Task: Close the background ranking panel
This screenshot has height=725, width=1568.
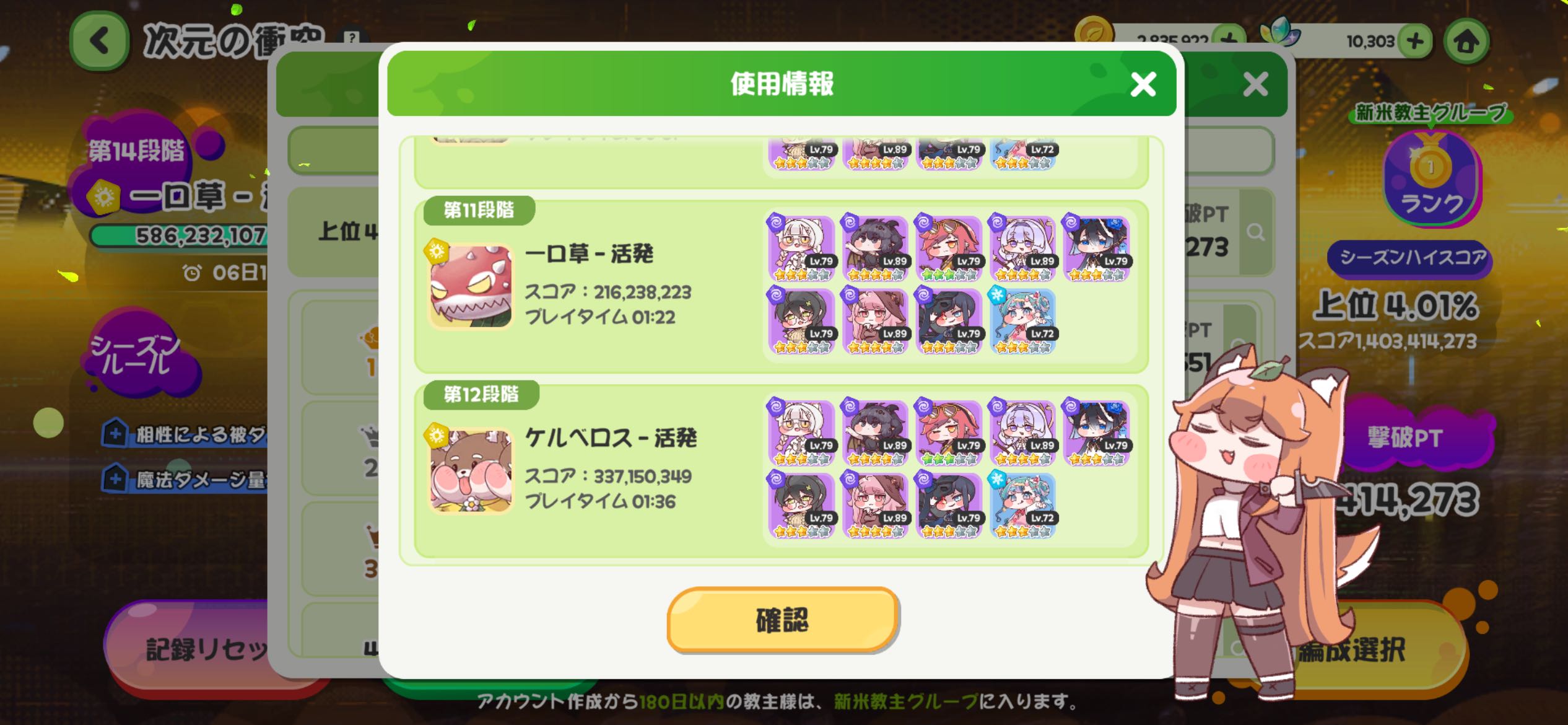Action: 1255,84
